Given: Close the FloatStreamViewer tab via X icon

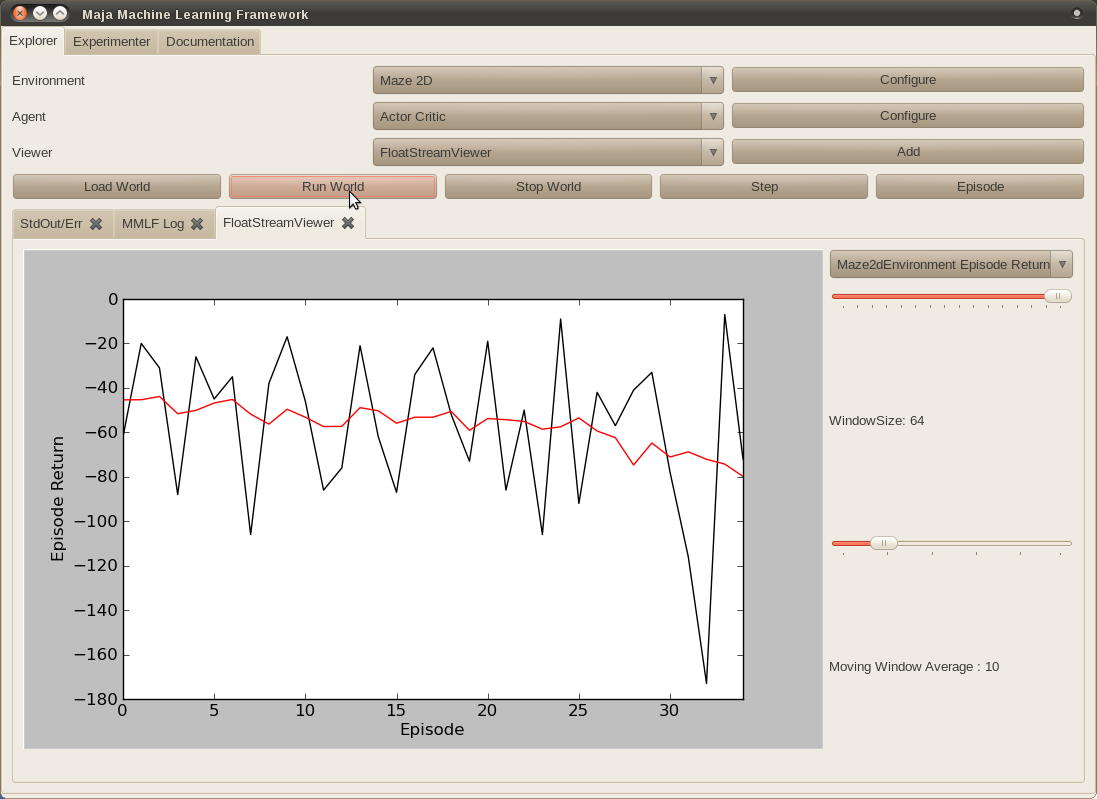Looking at the screenshot, I should tap(348, 223).
